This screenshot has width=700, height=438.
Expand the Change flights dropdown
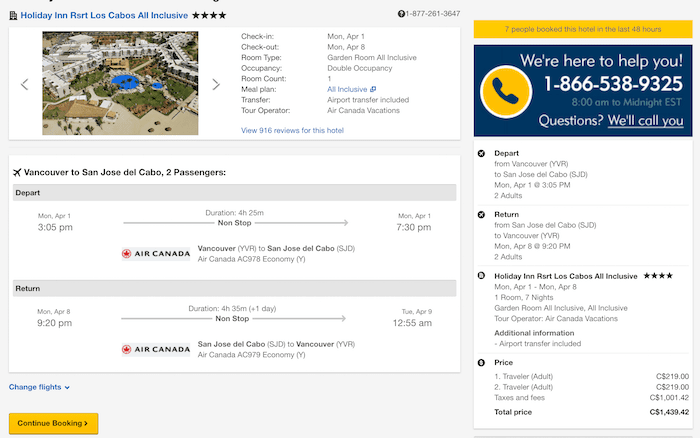click(39, 387)
